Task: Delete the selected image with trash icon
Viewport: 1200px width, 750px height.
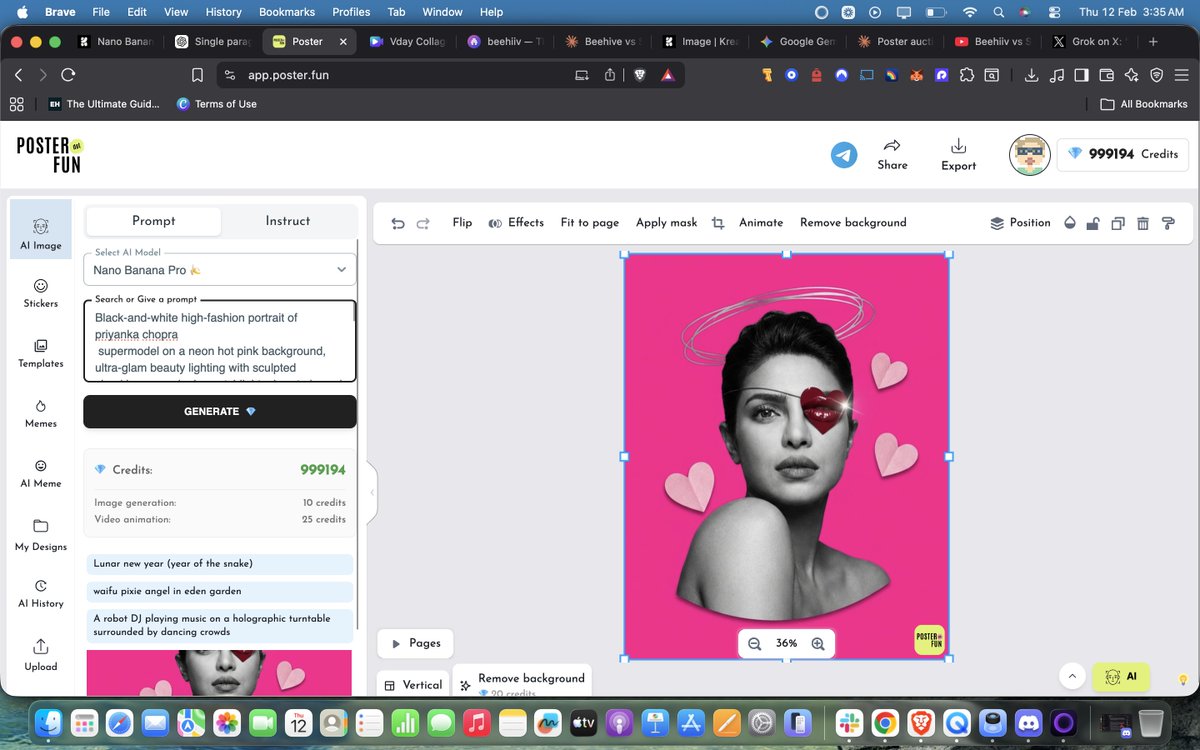Action: tap(1143, 223)
